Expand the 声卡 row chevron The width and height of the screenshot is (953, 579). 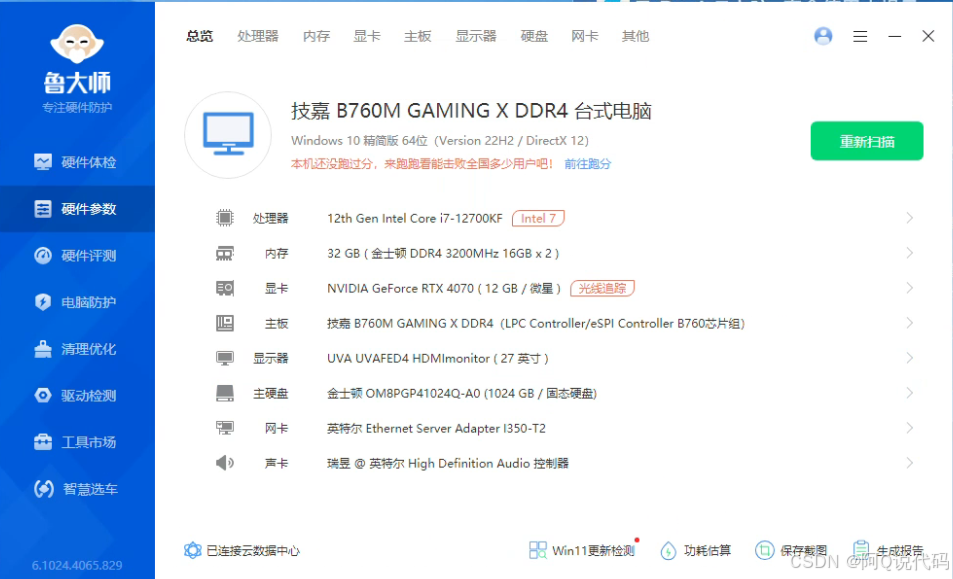point(909,463)
